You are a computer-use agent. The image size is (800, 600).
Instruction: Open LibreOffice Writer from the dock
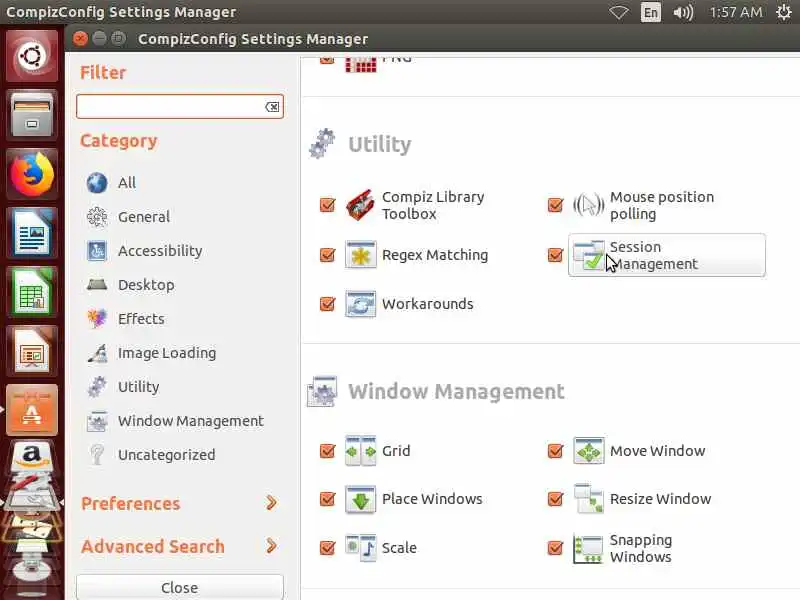[32, 233]
